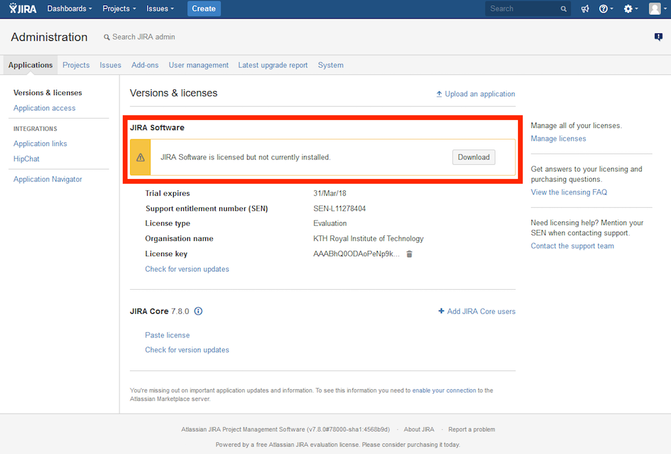Expand the Issues dropdown menu
This screenshot has width=671, height=454.
click(160, 9)
